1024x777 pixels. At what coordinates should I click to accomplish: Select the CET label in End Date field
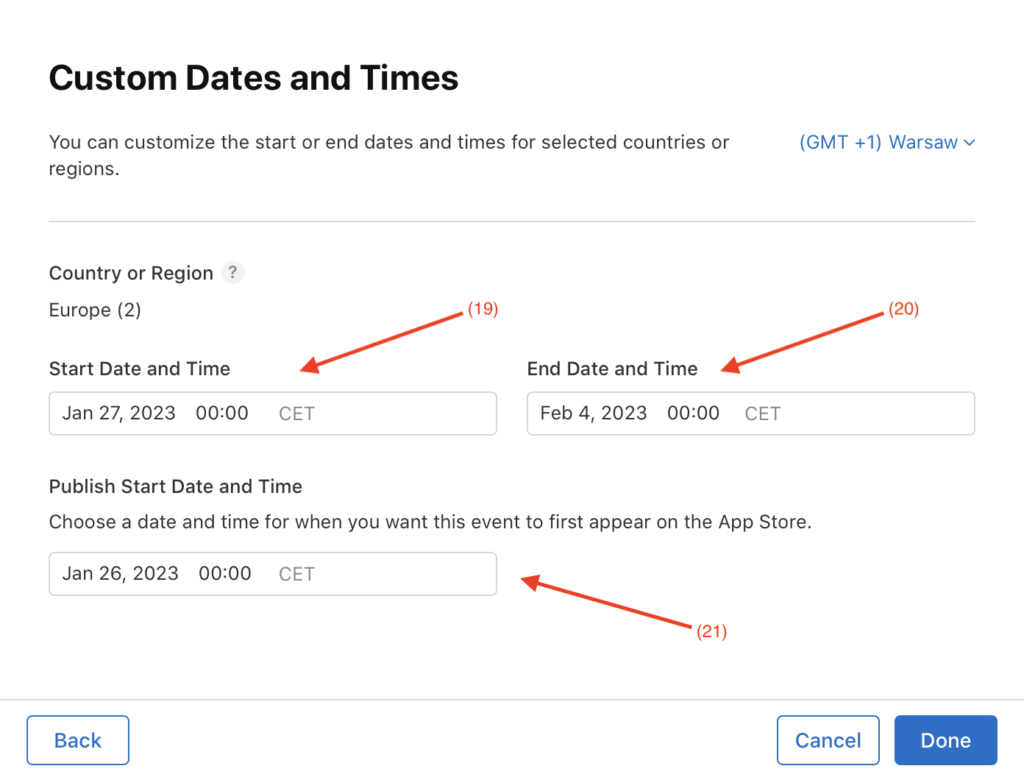(762, 413)
